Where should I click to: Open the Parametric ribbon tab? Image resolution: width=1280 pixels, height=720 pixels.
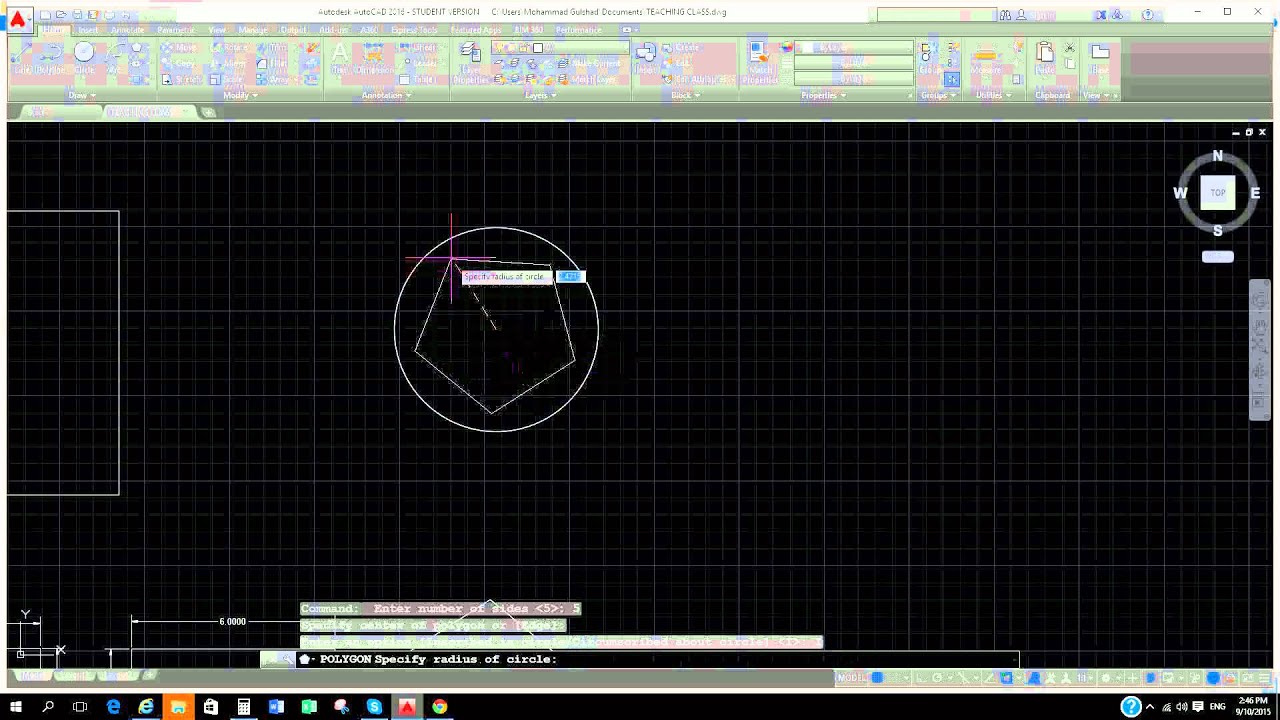(176, 30)
